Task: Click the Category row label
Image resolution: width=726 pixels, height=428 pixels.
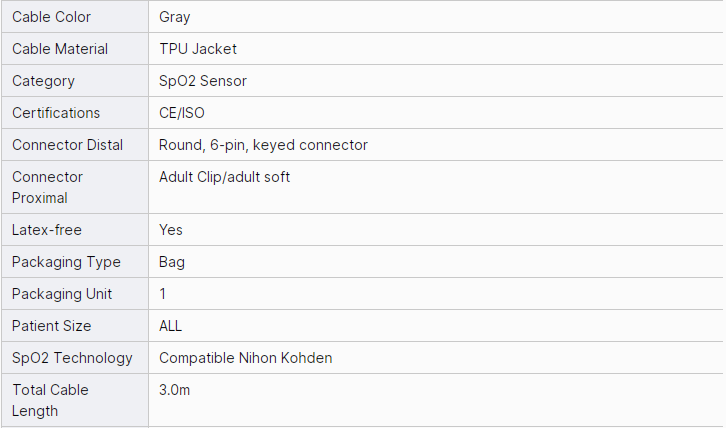Action: pos(43,81)
